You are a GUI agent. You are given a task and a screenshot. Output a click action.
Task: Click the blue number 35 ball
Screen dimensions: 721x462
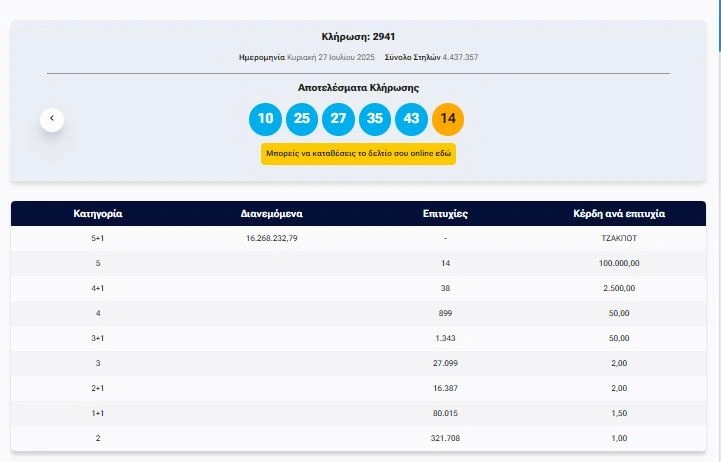click(x=375, y=119)
